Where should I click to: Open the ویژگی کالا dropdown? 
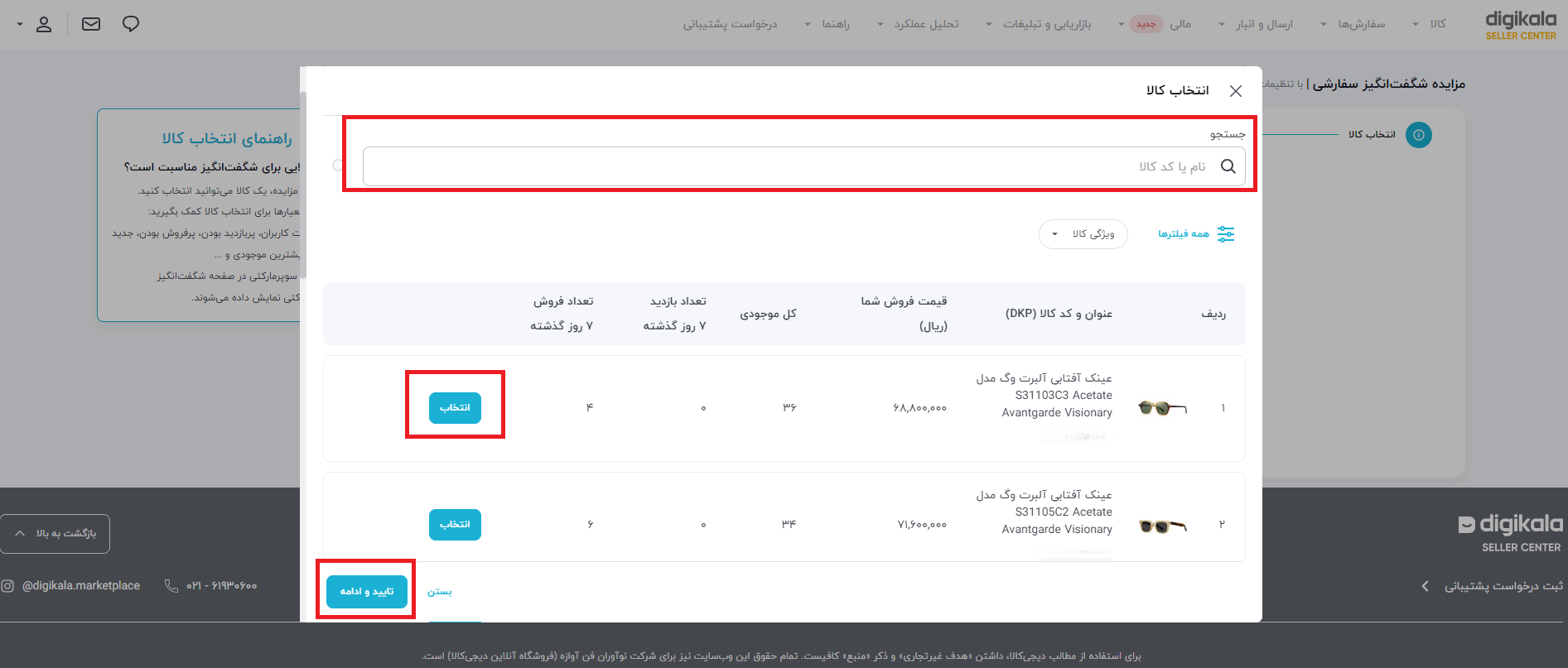tap(1083, 234)
